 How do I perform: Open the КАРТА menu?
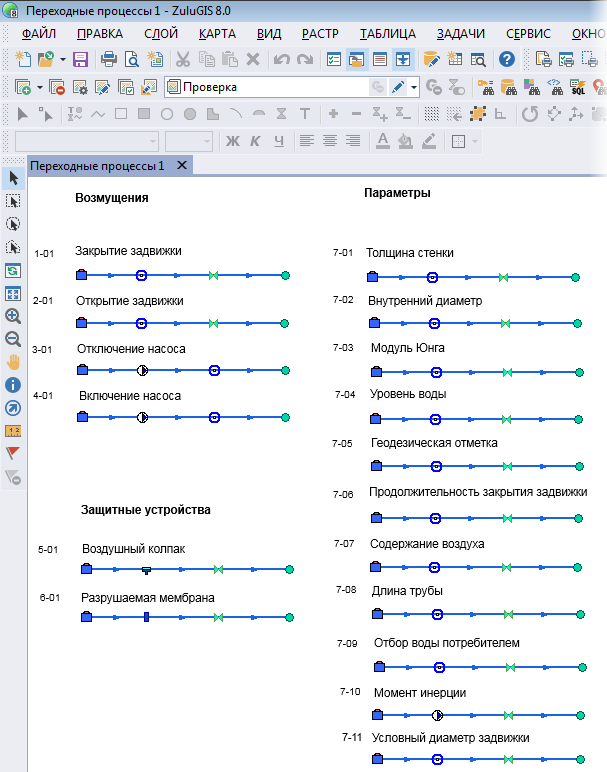tap(217, 33)
